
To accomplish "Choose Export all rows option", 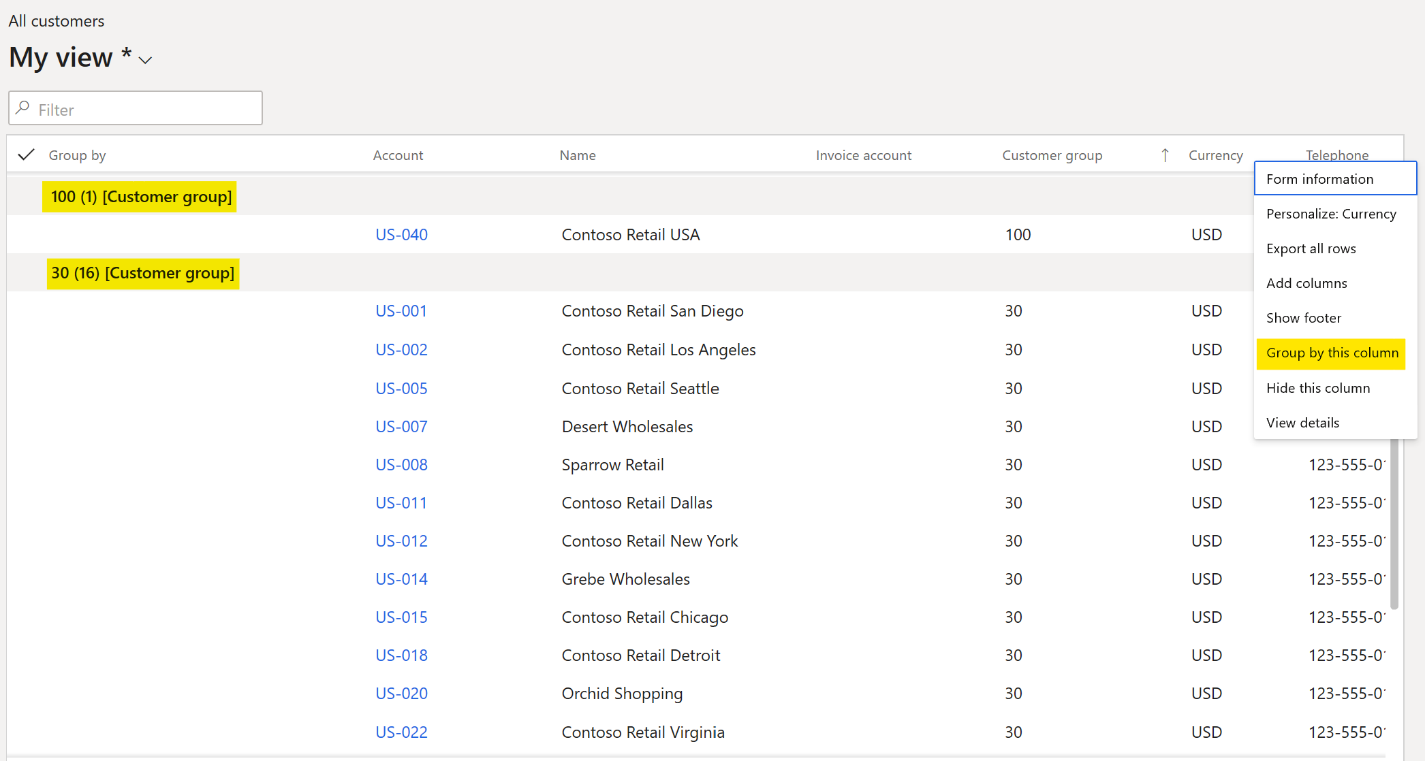I will [1335, 249].
